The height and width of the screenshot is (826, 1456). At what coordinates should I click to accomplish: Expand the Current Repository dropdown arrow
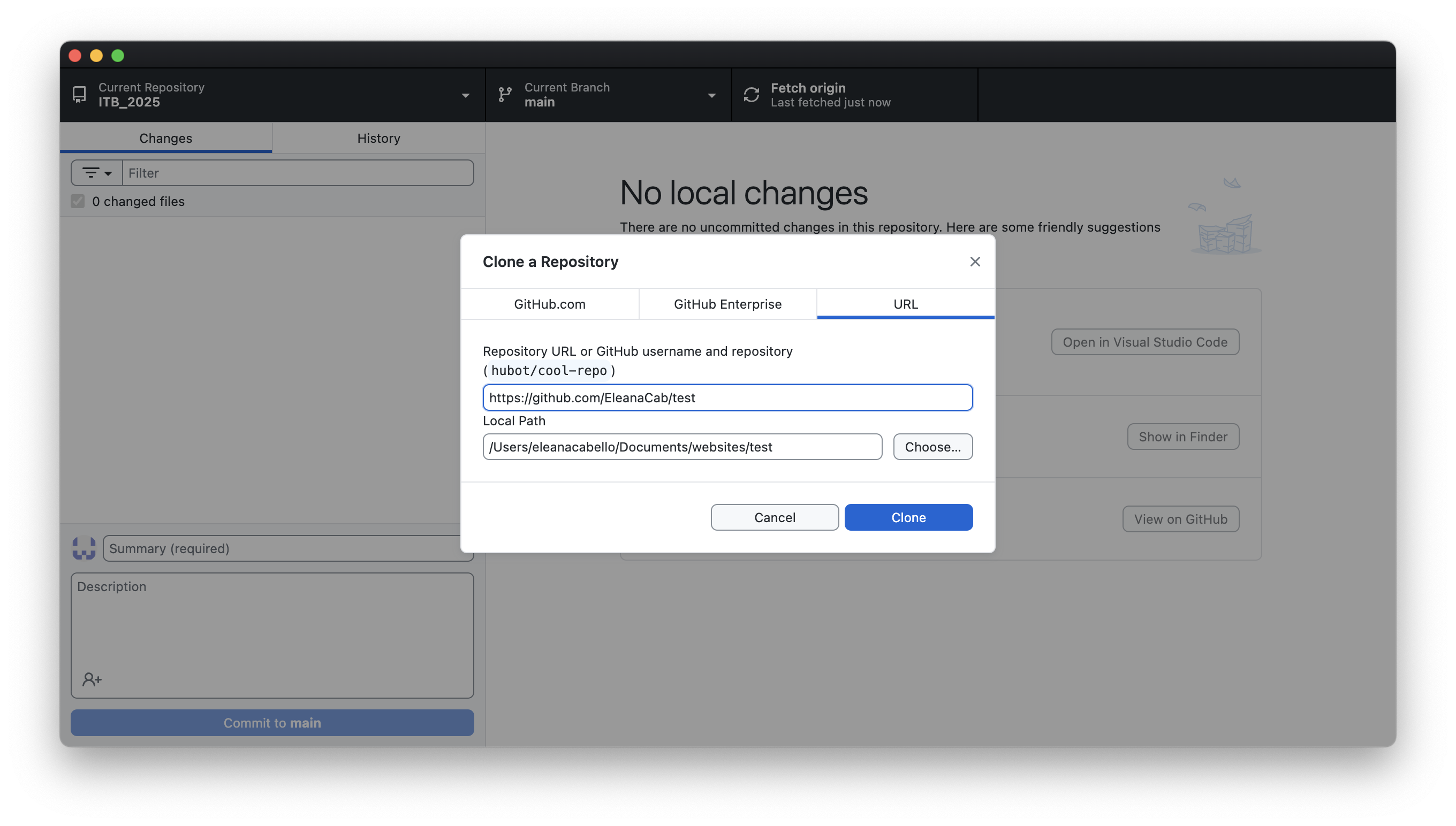click(466, 95)
